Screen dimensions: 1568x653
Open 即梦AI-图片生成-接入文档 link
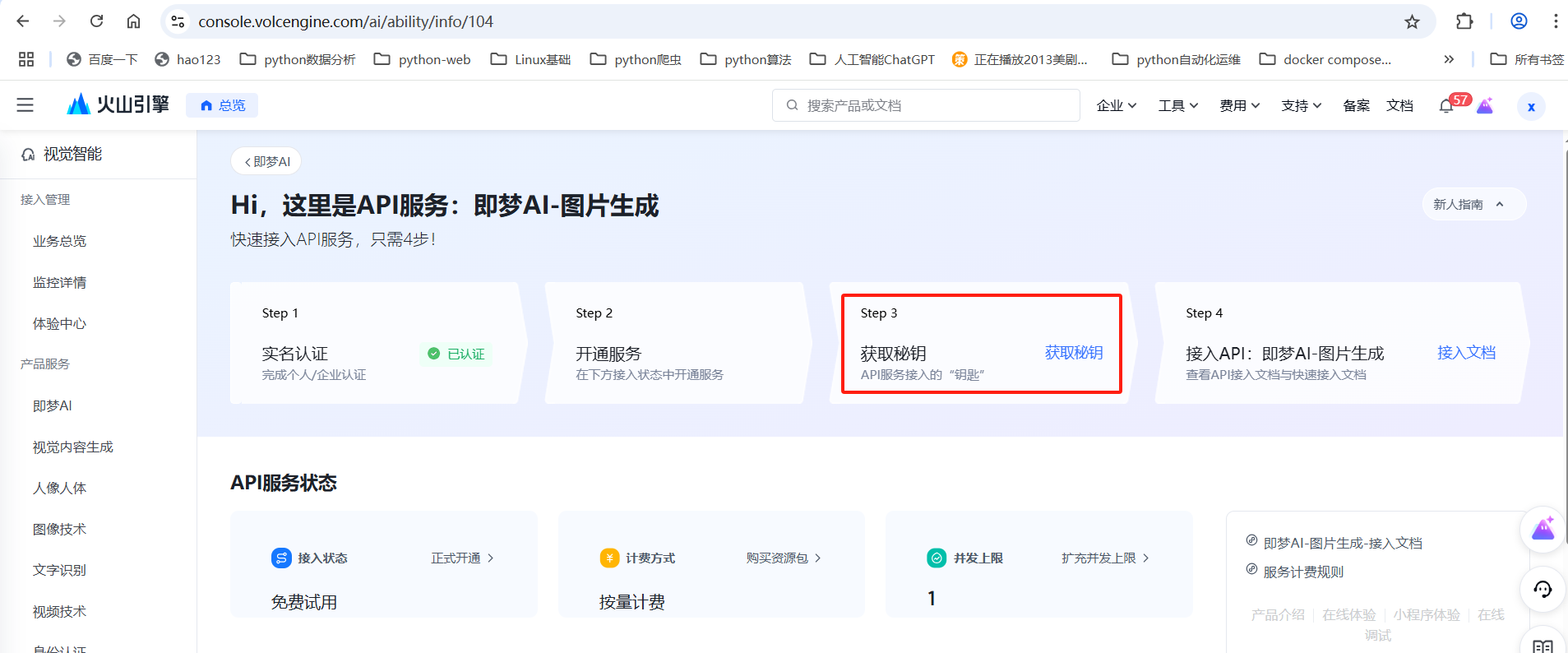pyautogui.click(x=1343, y=543)
